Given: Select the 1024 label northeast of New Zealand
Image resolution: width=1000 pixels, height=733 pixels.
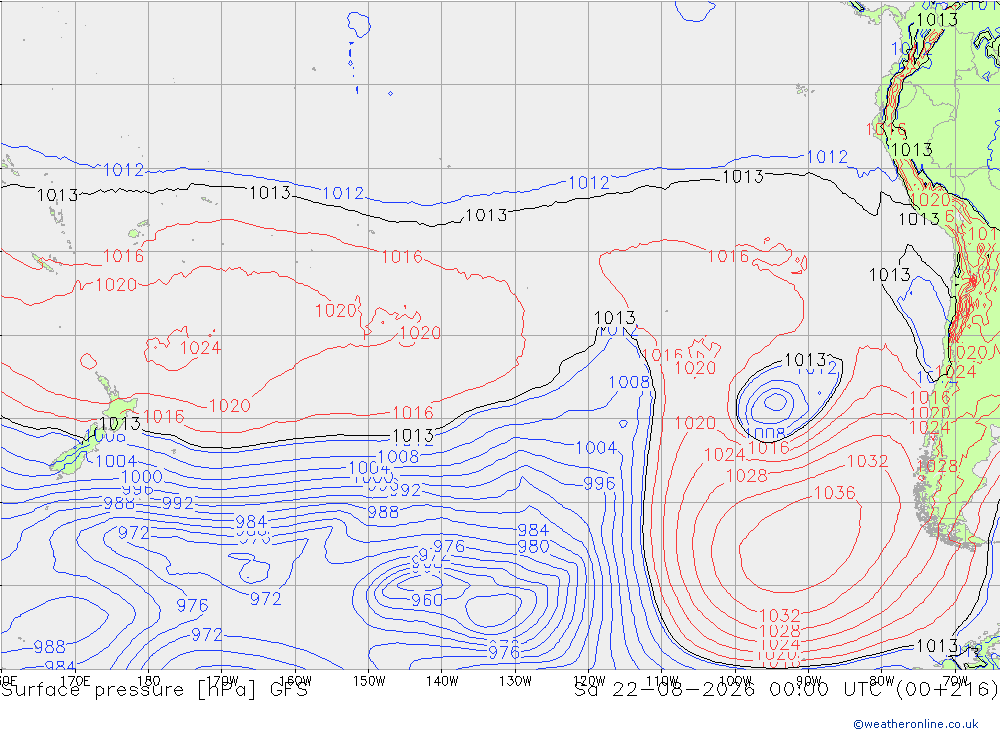Looking at the screenshot, I should pos(200,348).
